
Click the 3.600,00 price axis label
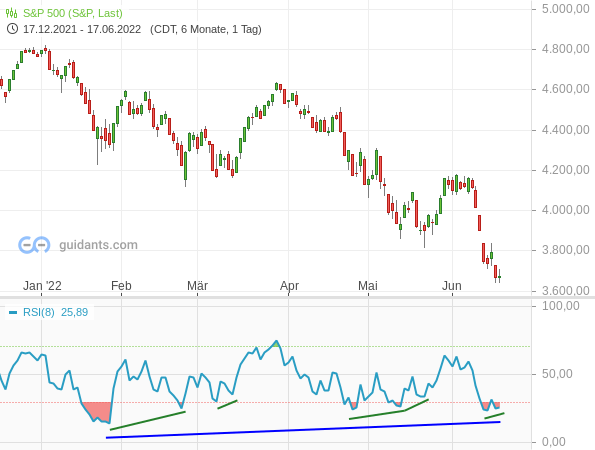coord(565,291)
